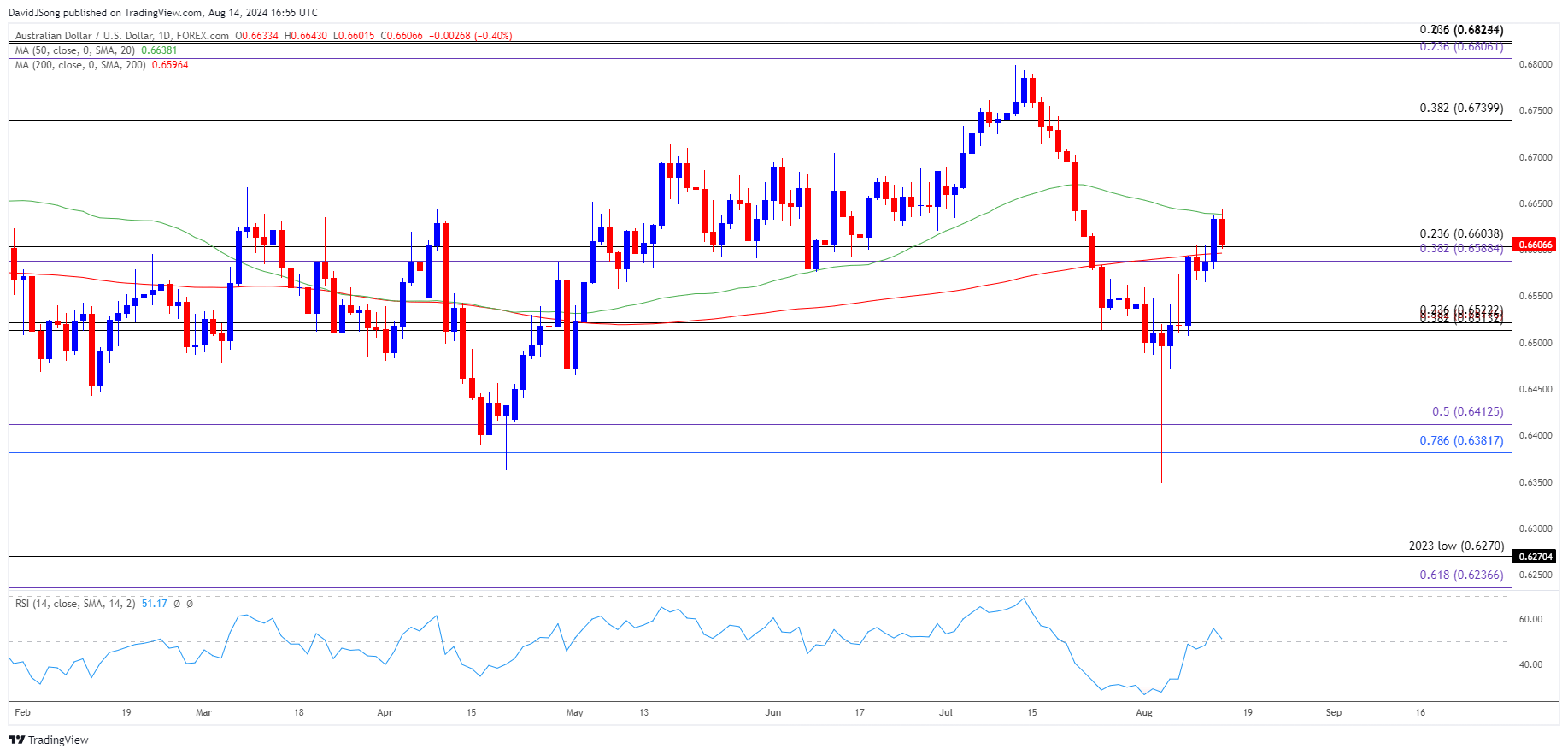Image resolution: width=1568 pixels, height=755 pixels.
Task: Click 0.63500 on the price axis
Action: click(x=1536, y=482)
